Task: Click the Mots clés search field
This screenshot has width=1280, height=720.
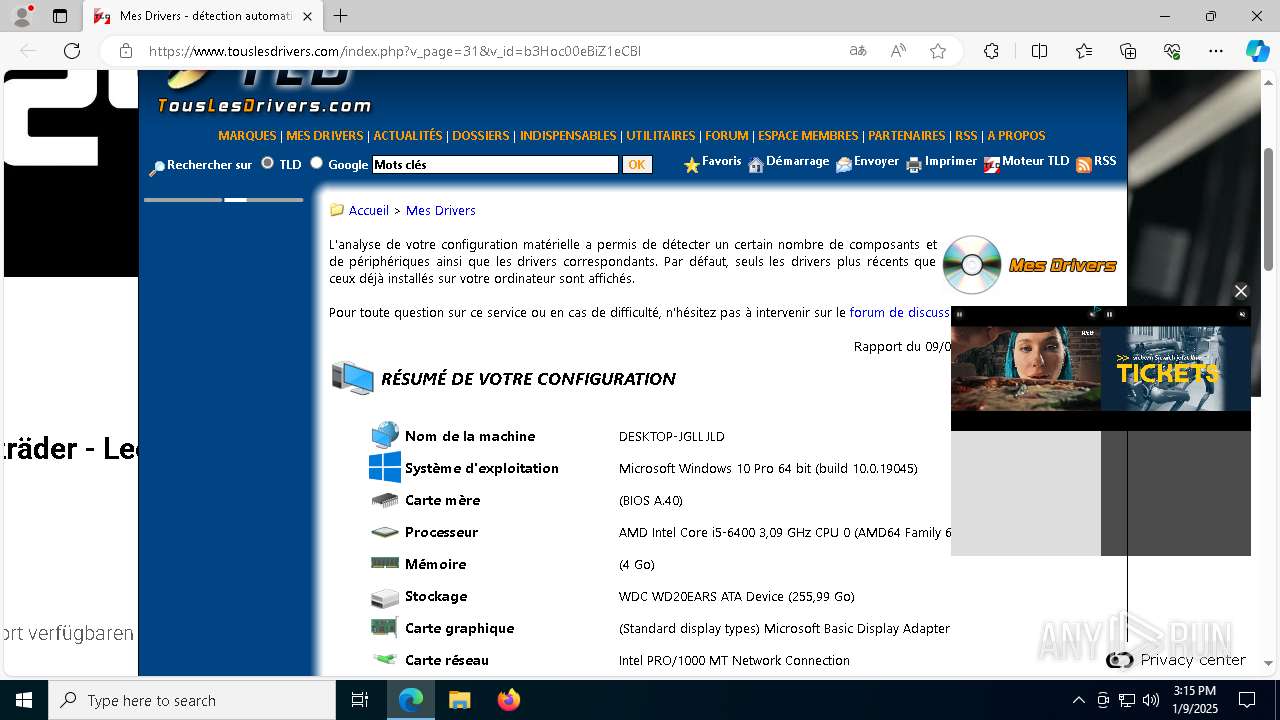Action: coord(495,165)
